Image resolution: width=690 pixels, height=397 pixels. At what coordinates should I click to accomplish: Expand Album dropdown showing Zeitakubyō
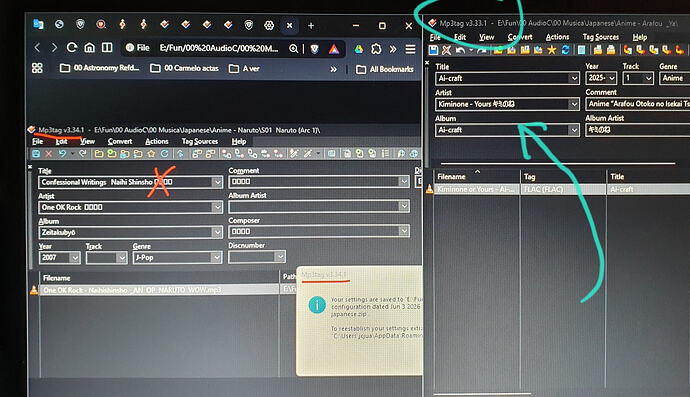click(x=217, y=232)
